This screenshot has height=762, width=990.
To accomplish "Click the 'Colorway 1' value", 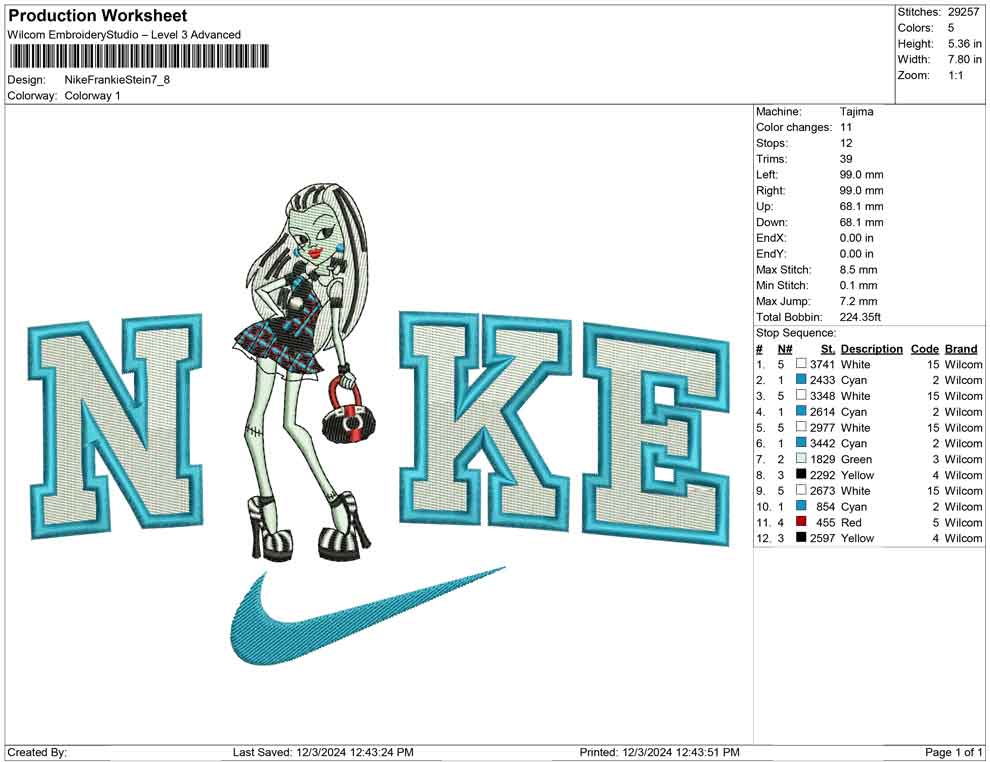I will [92, 96].
